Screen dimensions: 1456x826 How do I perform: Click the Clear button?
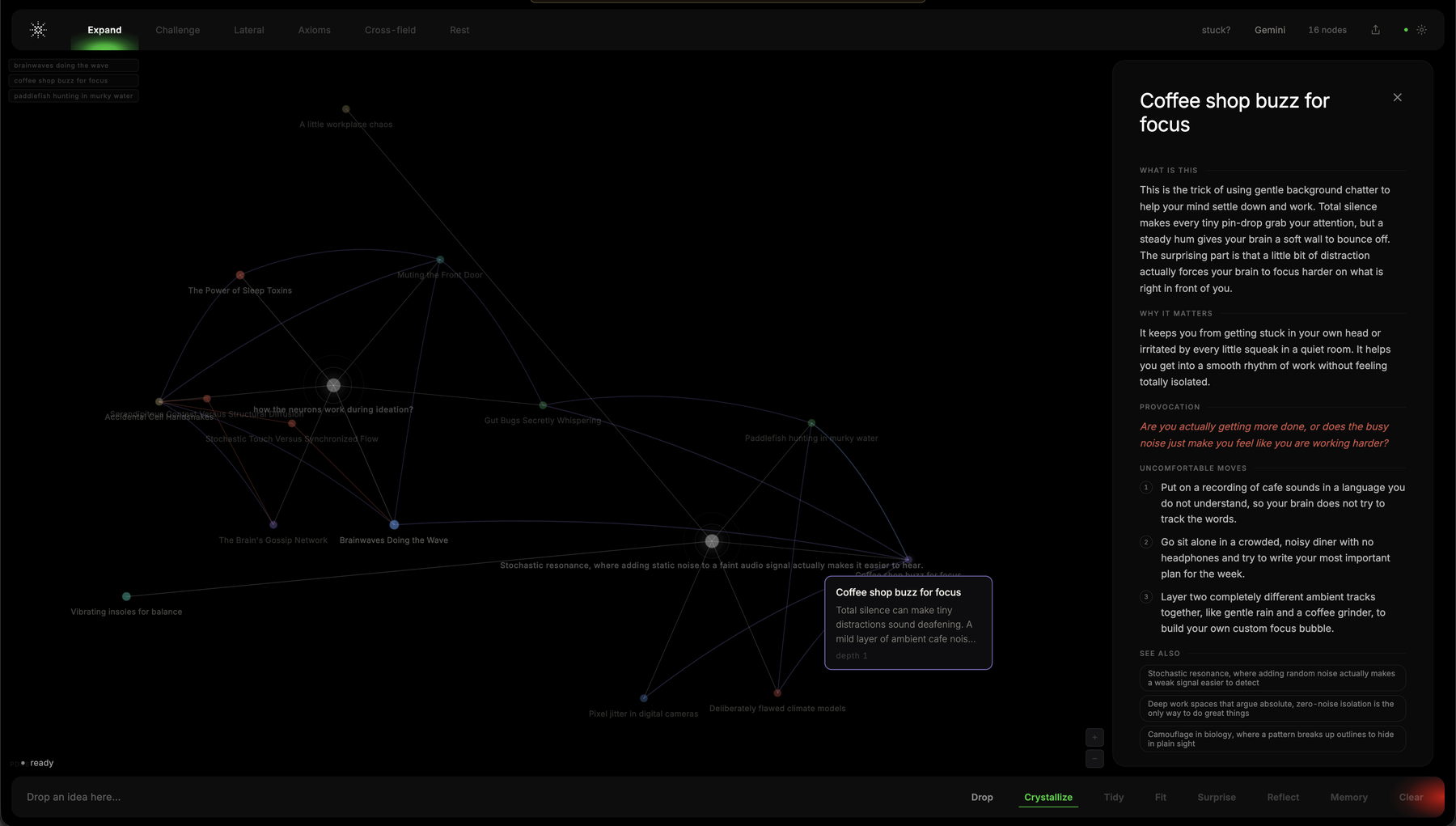[1412, 797]
